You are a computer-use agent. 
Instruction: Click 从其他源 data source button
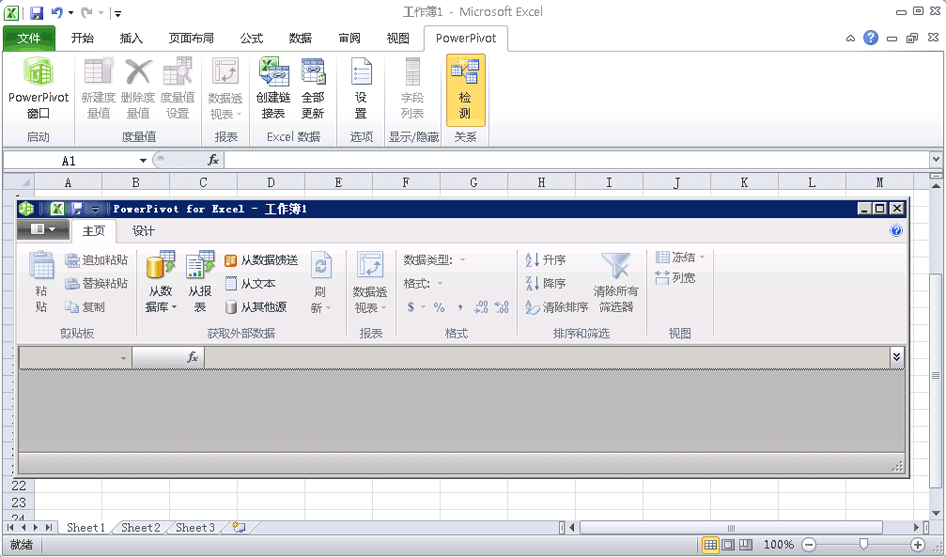pos(255,307)
